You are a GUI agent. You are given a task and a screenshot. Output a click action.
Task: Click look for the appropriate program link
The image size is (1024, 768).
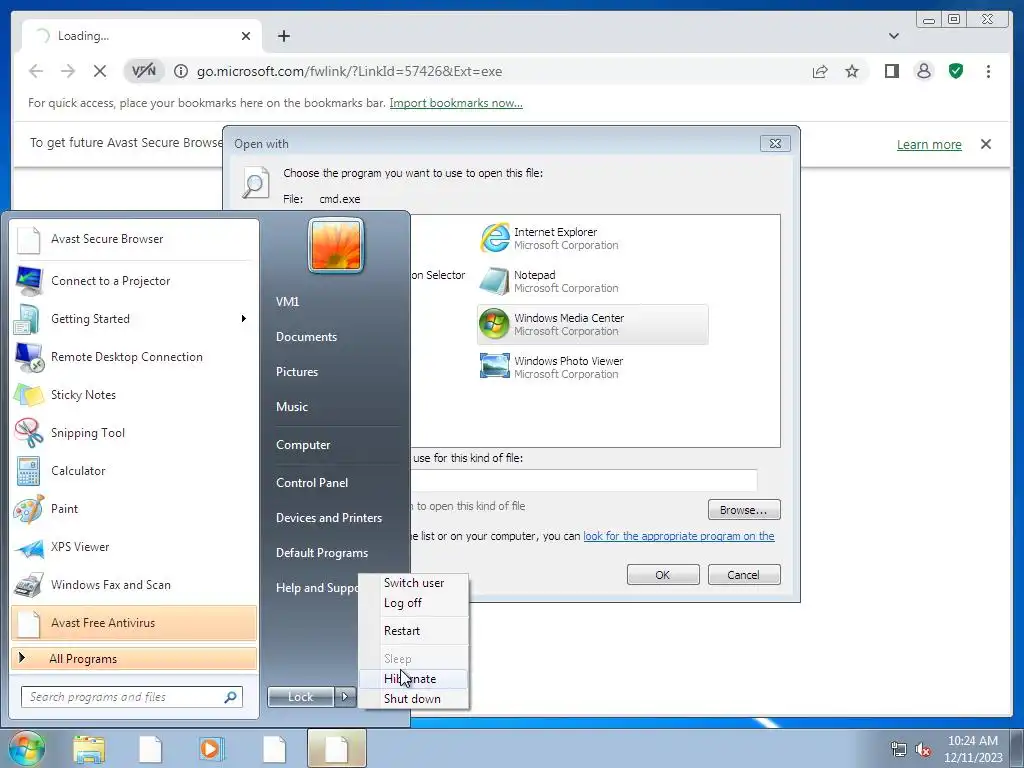click(679, 536)
